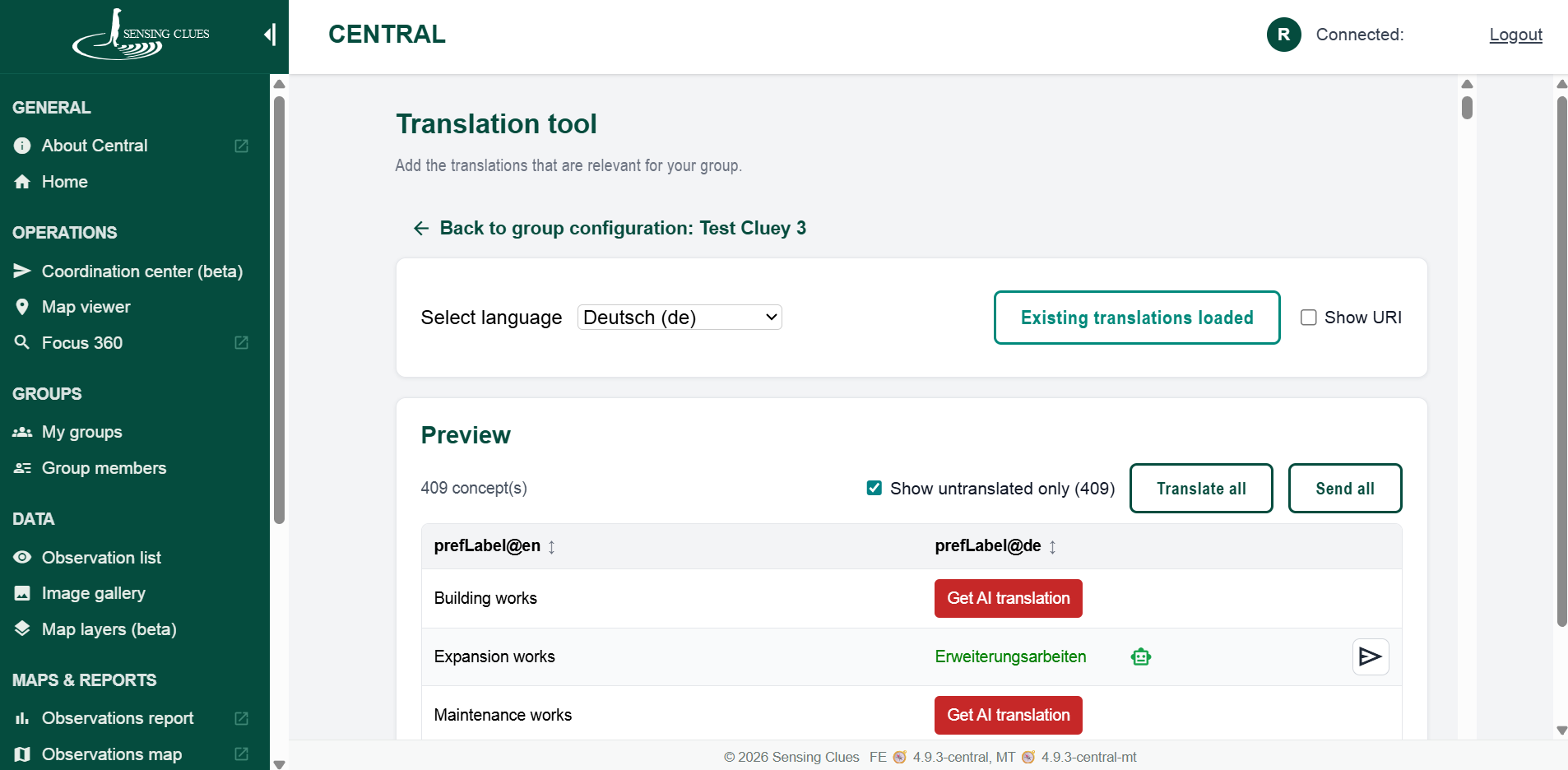This screenshot has width=1568, height=770.
Task: Uncheck Show untranslated only
Action: point(874,488)
